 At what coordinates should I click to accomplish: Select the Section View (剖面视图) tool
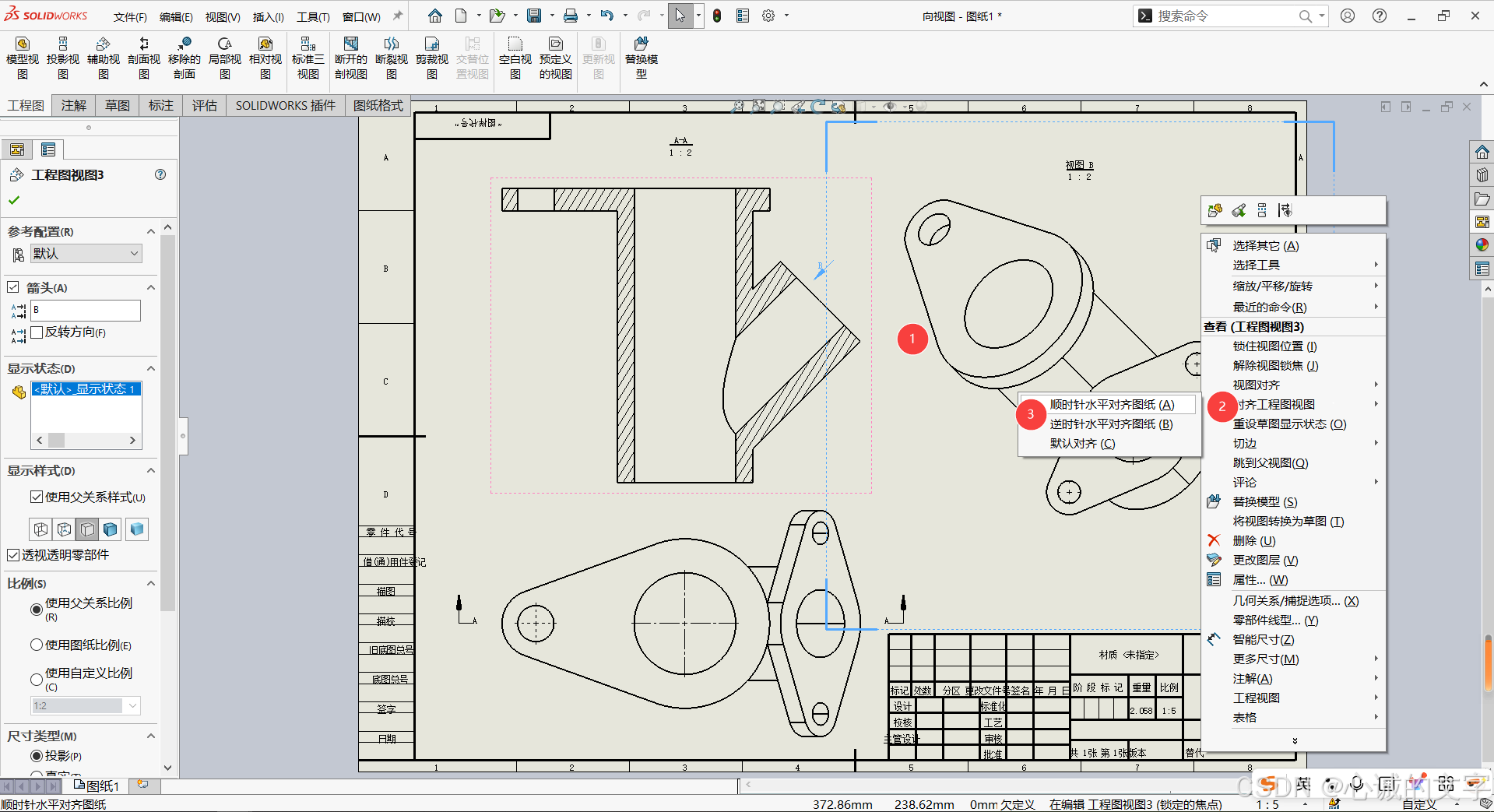coord(144,58)
